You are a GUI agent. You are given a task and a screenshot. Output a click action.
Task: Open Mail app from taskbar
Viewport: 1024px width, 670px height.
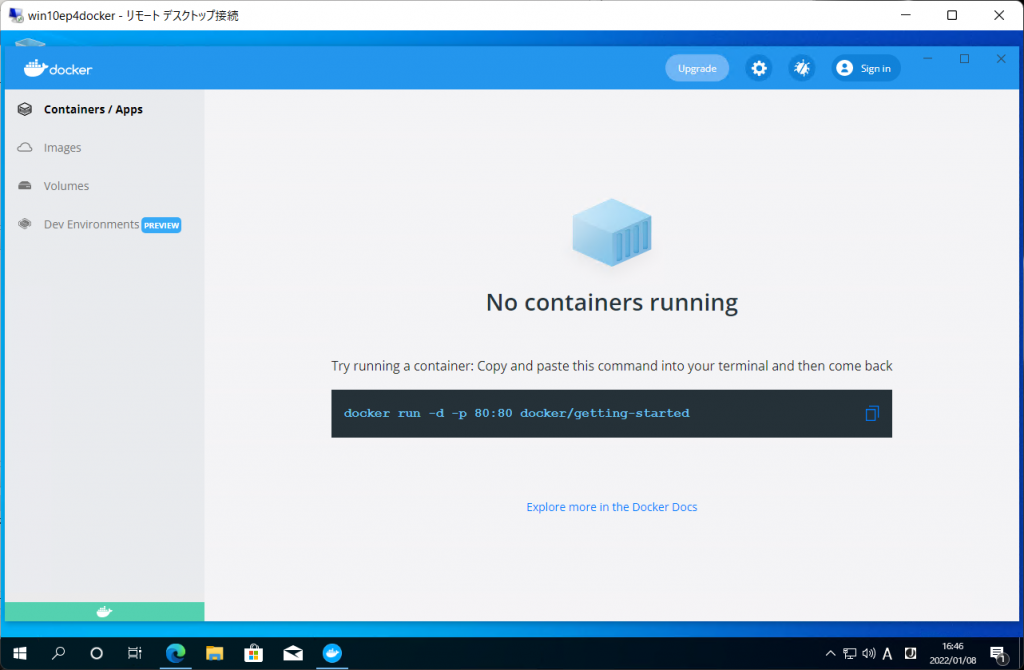293,653
